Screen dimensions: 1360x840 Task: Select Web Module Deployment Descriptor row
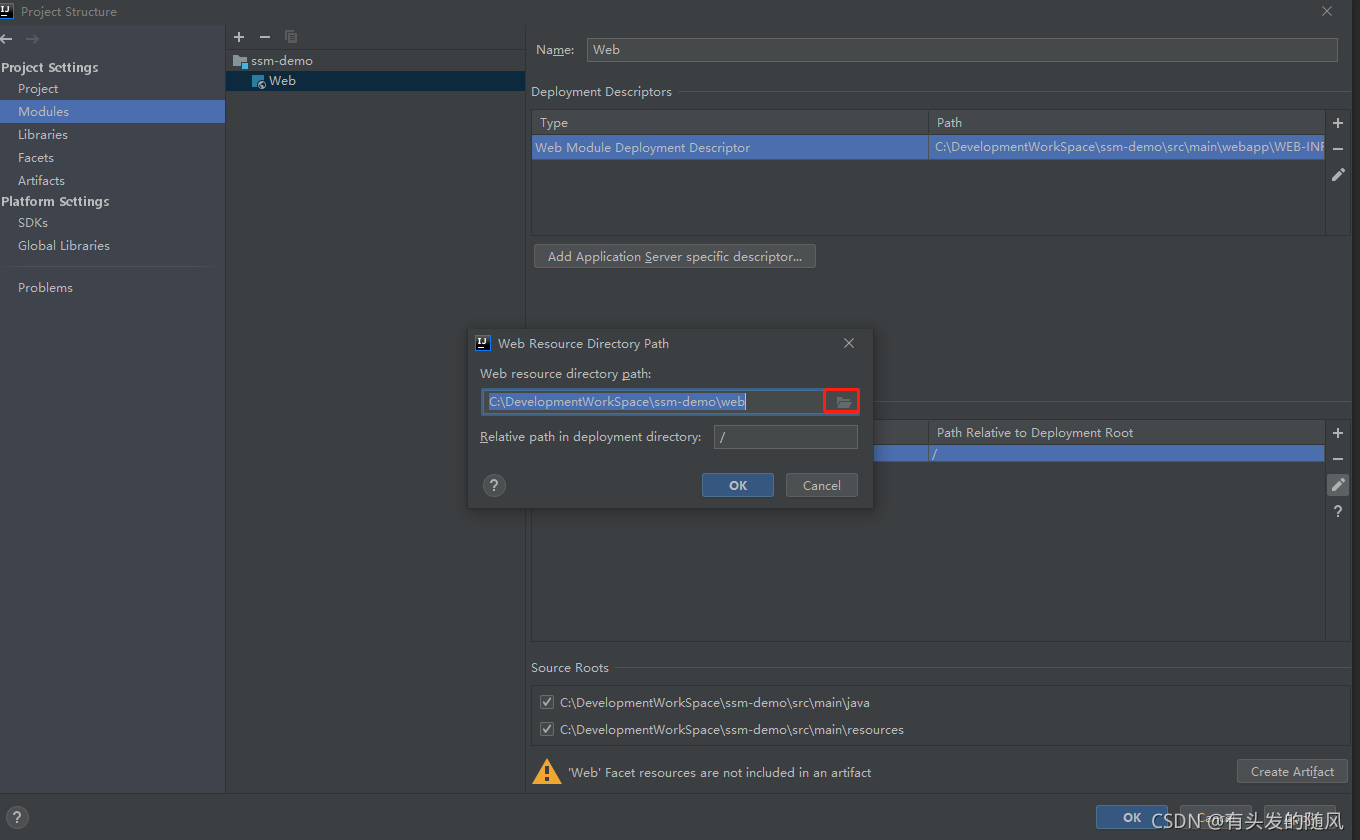pos(928,148)
